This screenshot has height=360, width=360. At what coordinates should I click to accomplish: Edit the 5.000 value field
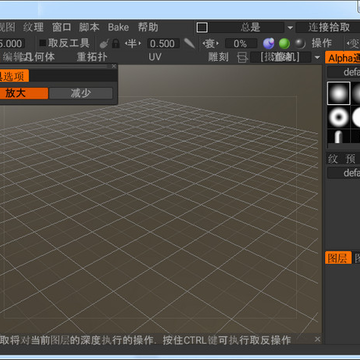(x=12, y=44)
